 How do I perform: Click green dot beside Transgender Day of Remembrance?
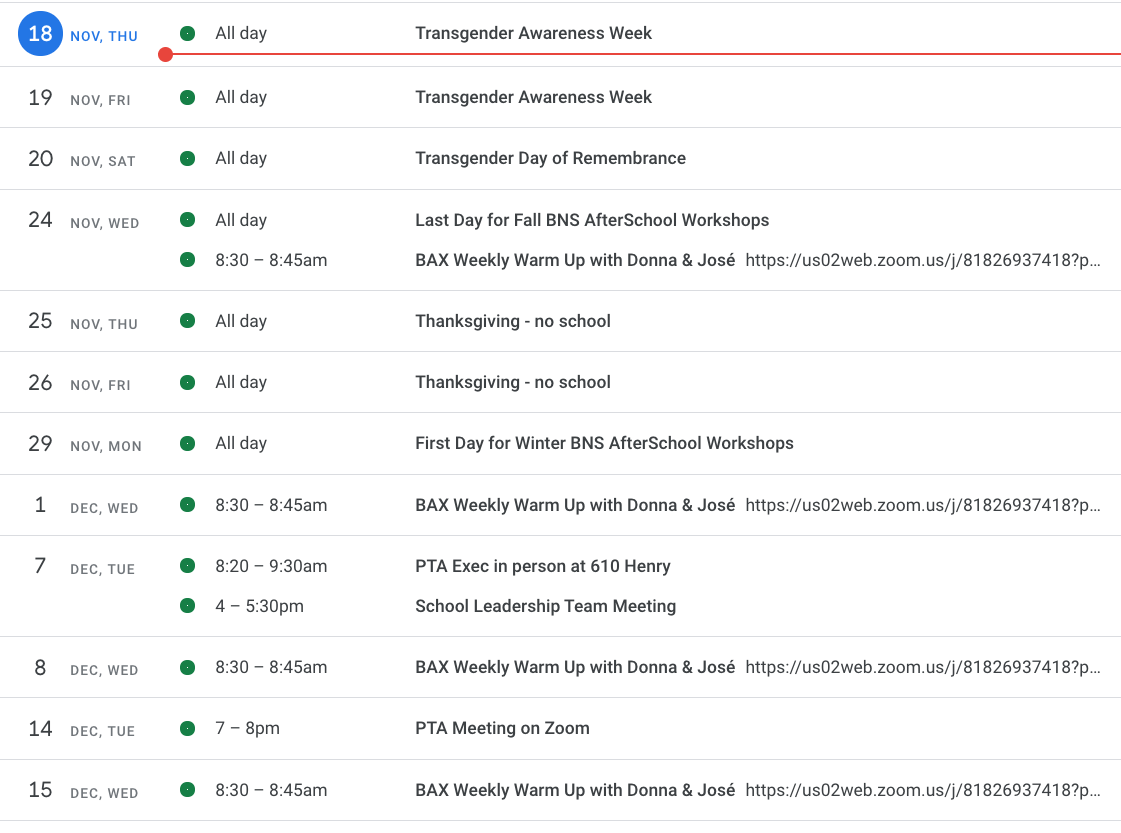187,158
